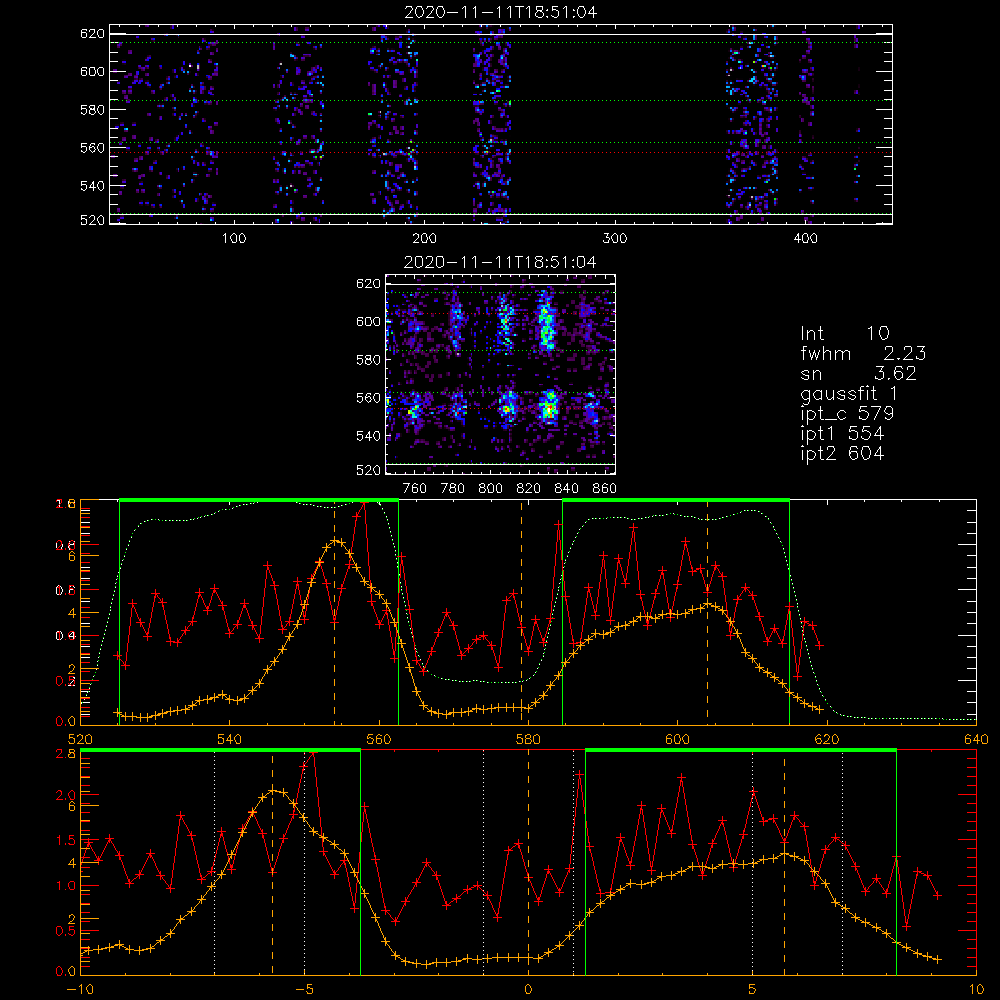Click red y-axis label 0.5 on bottom plot
Viewport: 1000px width, 1000px height.
66,931
